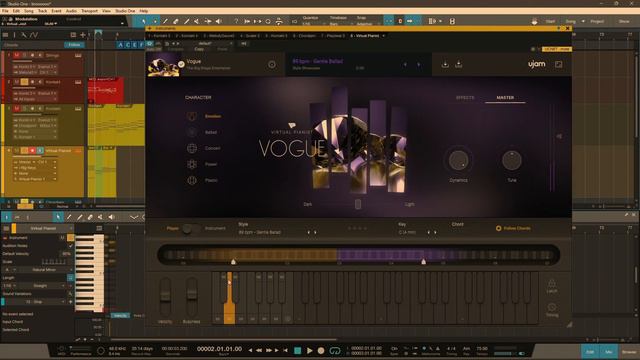Image resolution: width=640 pixels, height=360 pixels.
Task: Open the Virtual Pianist tab dropdown arrow
Action: point(384,36)
